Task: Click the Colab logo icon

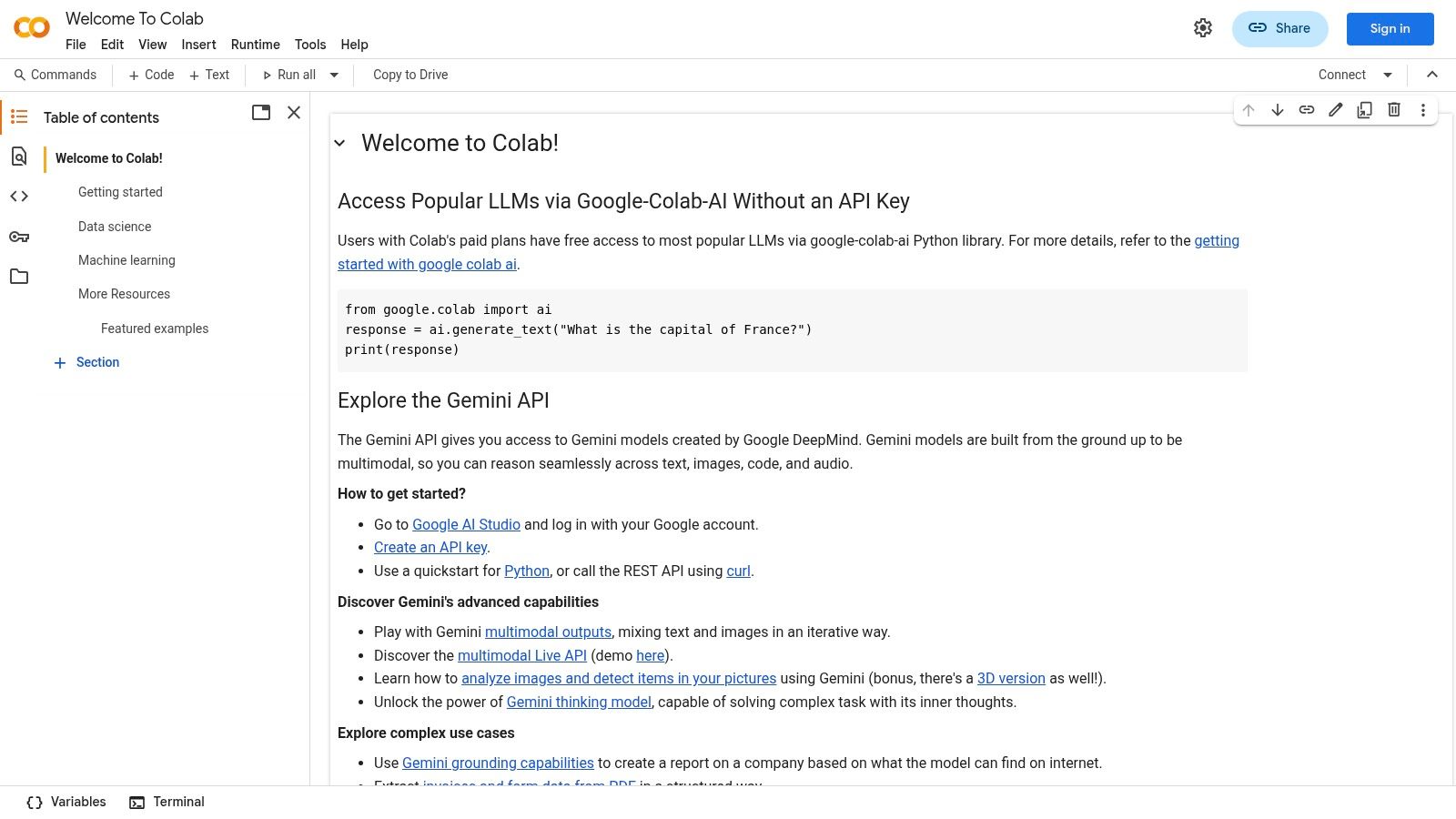Action: click(x=32, y=28)
